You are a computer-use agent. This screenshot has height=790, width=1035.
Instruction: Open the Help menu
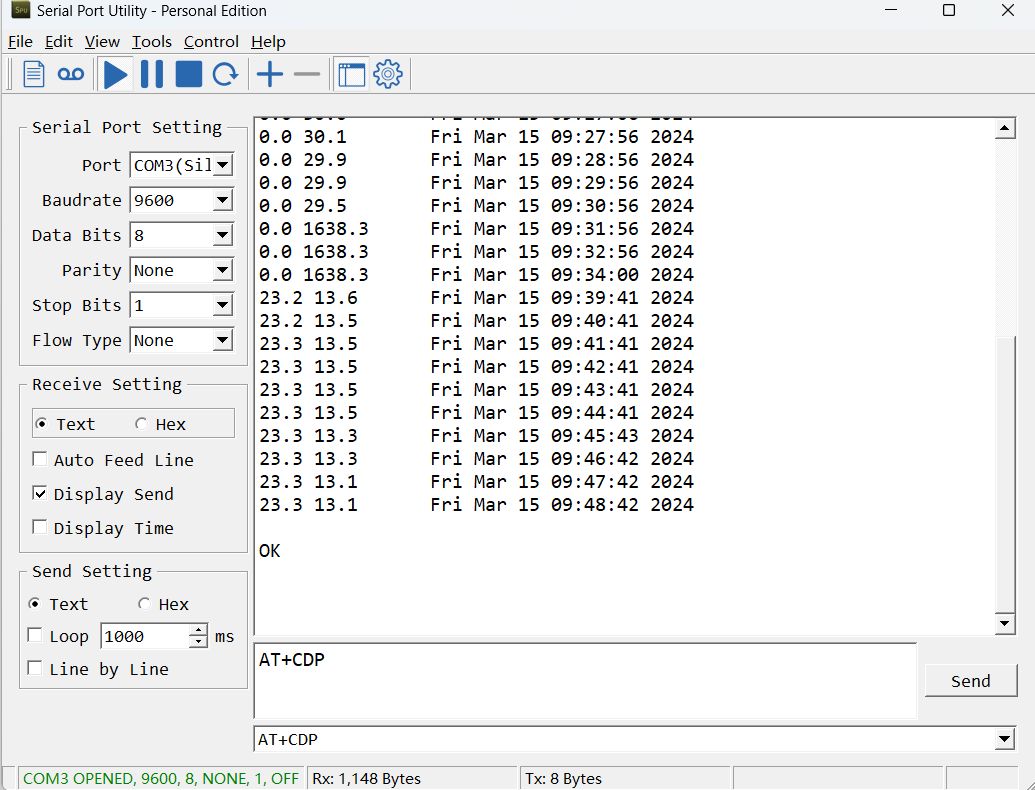point(268,42)
